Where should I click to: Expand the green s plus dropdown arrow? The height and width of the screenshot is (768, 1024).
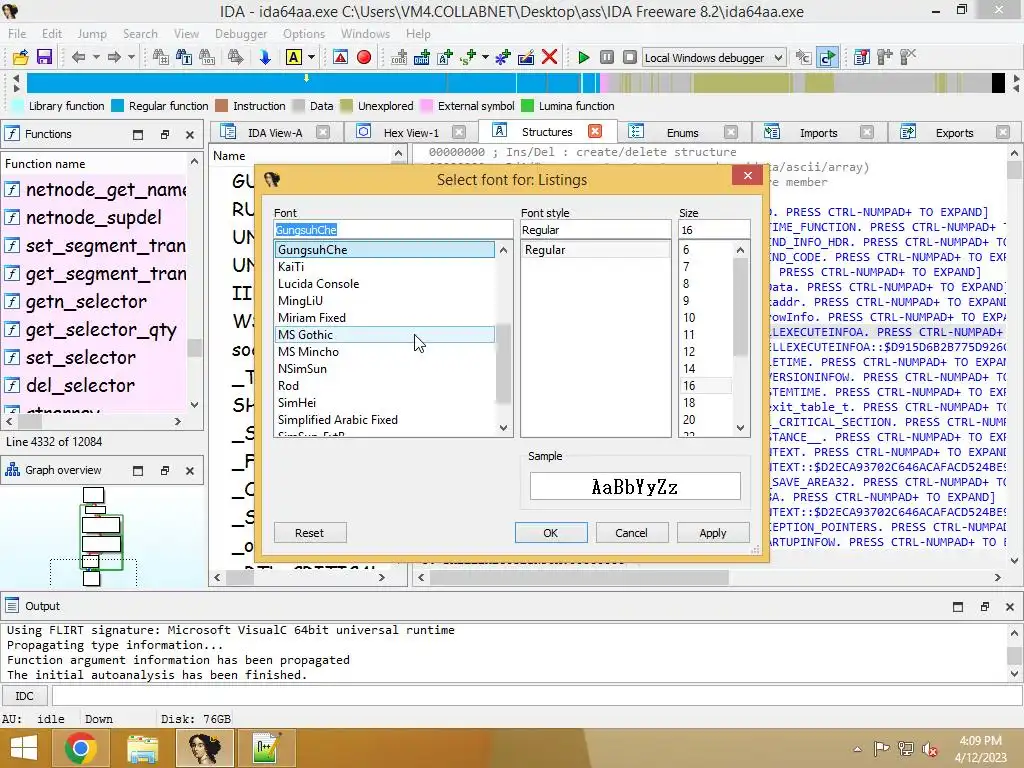coord(485,57)
